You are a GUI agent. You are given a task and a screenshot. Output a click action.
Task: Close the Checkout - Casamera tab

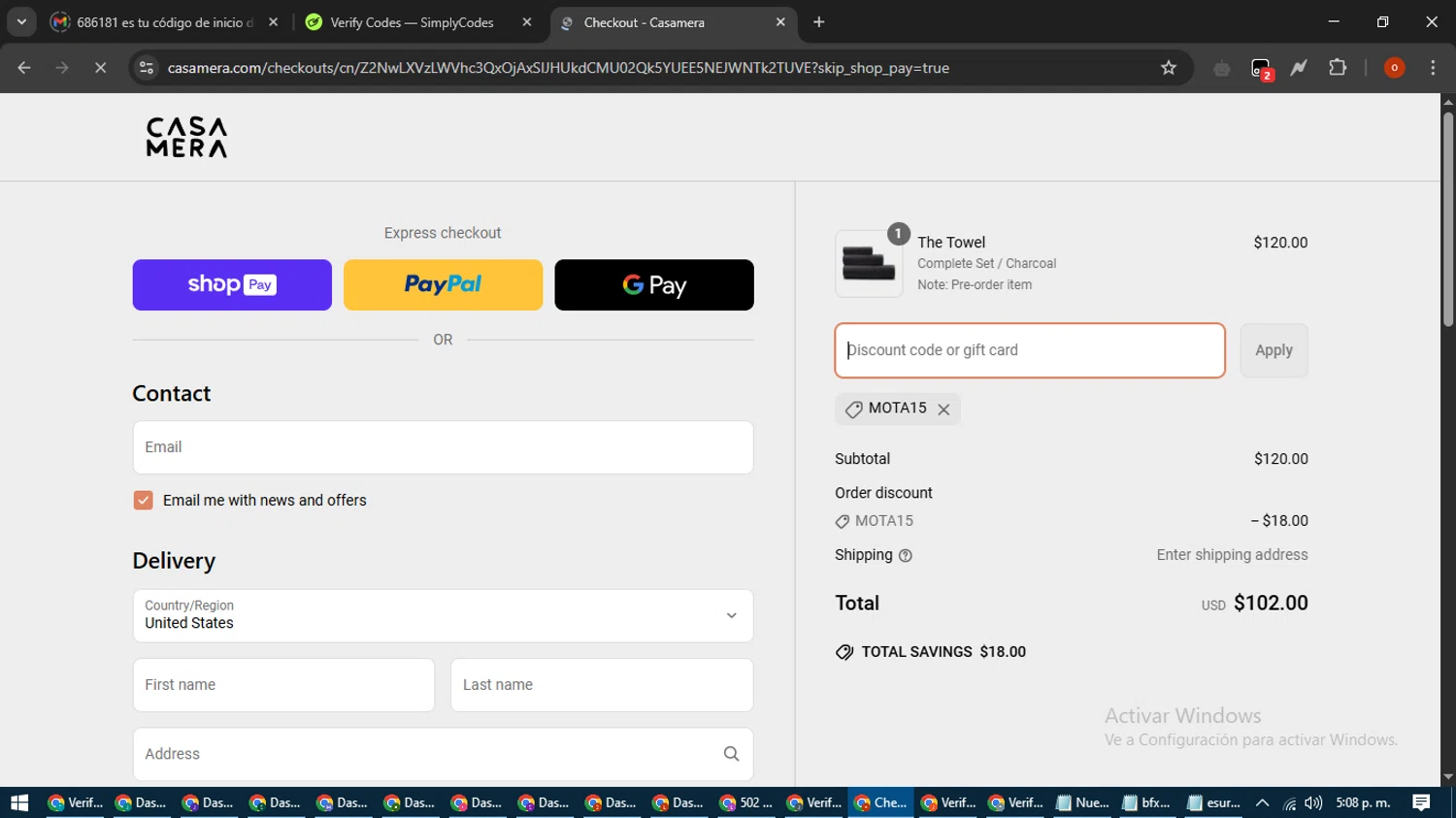[780, 22]
